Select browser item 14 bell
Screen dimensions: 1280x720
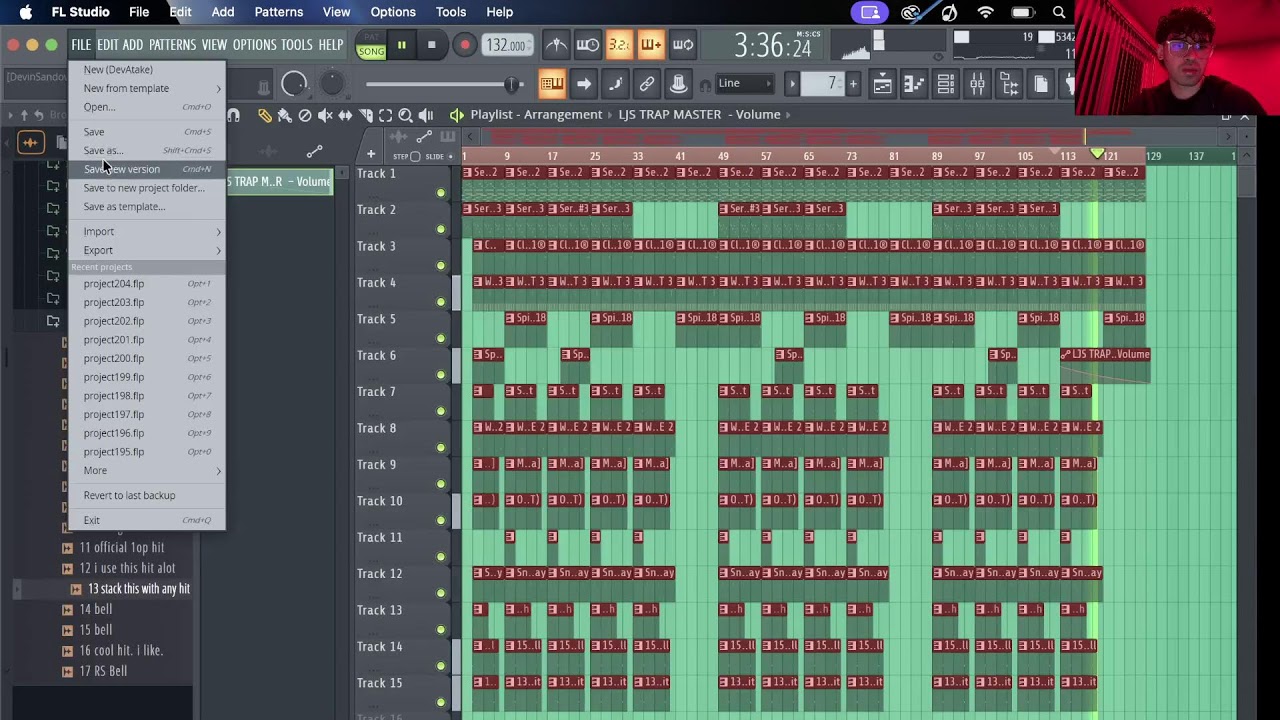point(96,610)
